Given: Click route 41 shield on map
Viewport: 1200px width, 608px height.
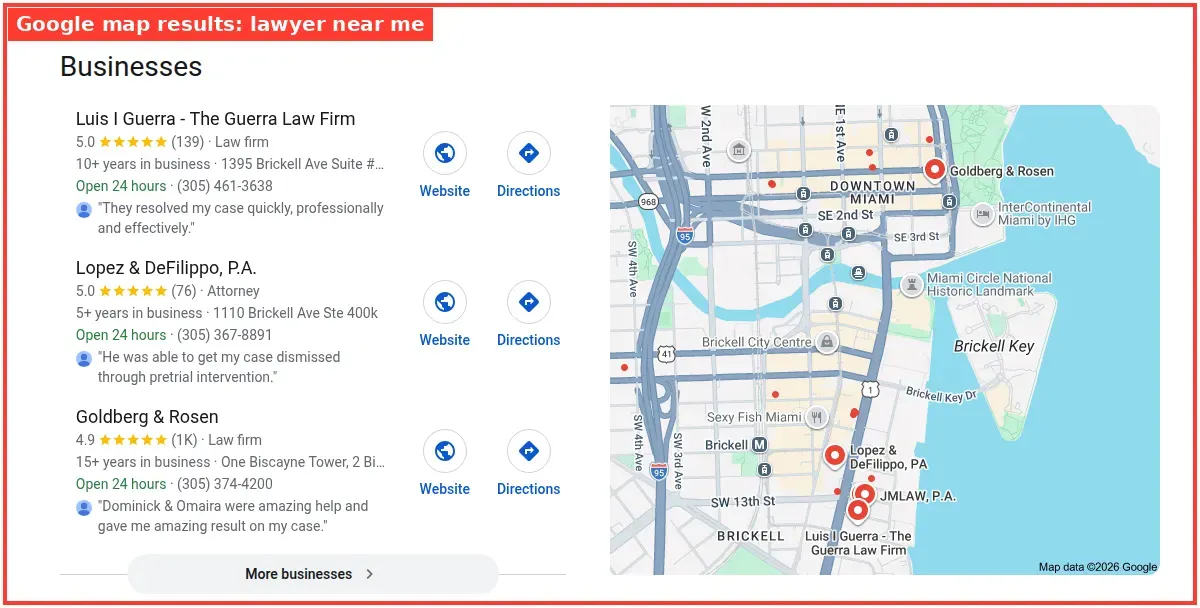Looking at the screenshot, I should (x=667, y=354).
